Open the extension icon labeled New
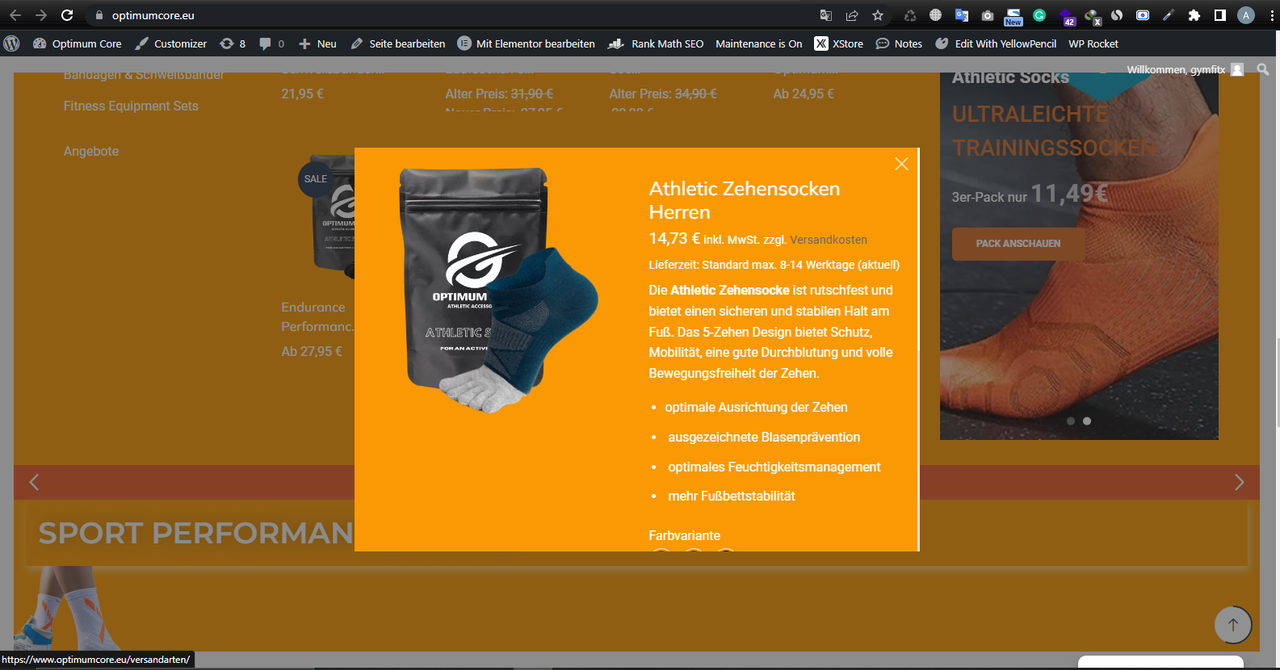The image size is (1280, 670). coord(1014,16)
